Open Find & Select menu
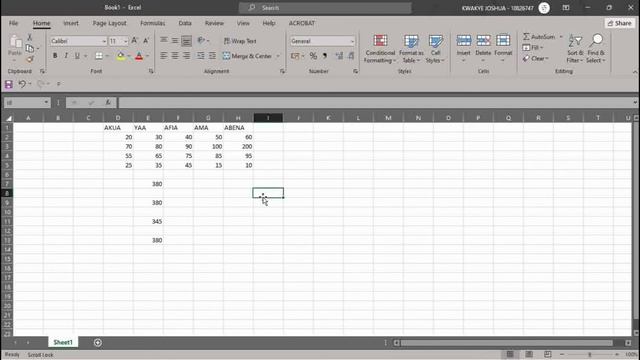Screen dimensions: 640x360 tap(596, 49)
